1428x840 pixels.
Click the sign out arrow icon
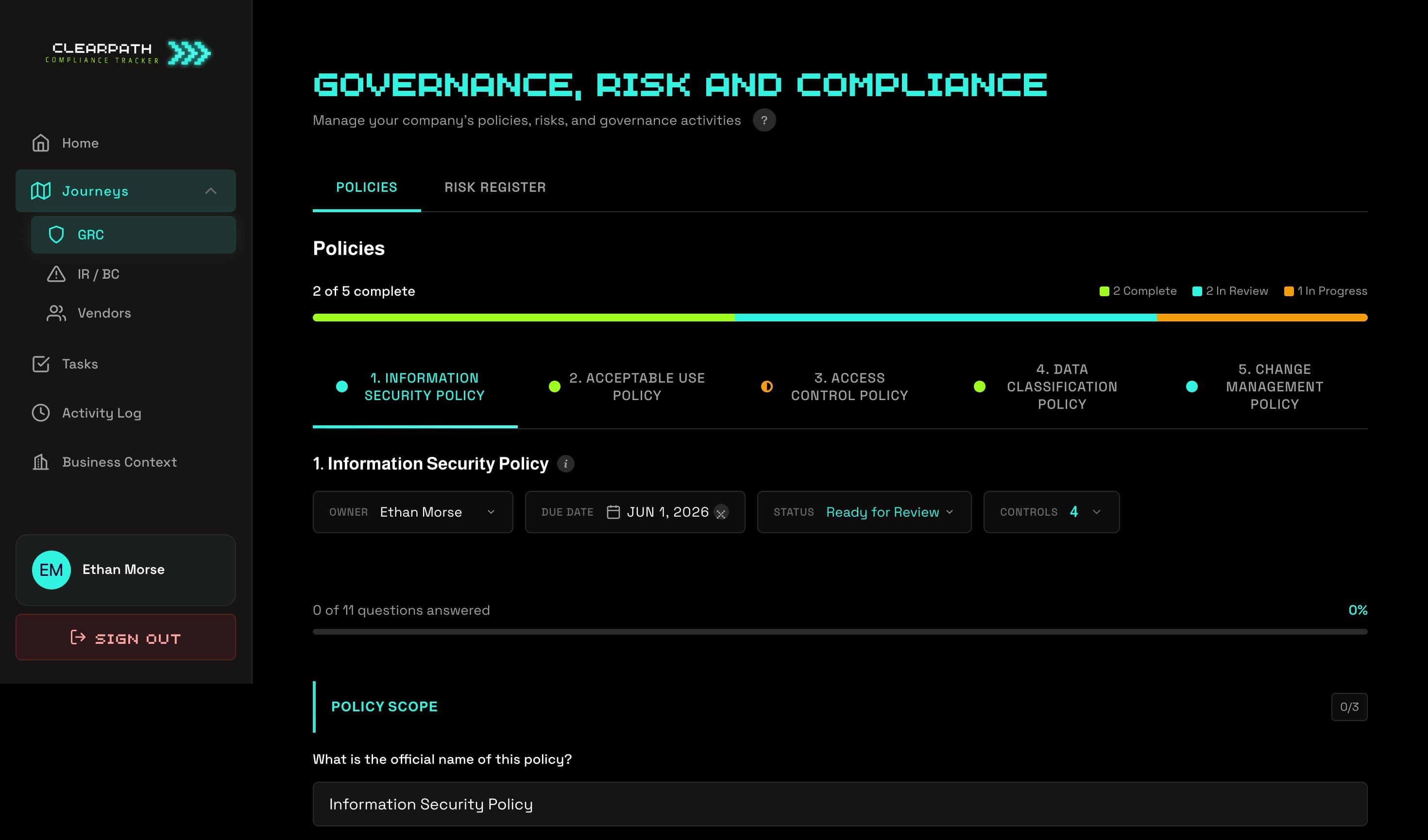coord(78,637)
